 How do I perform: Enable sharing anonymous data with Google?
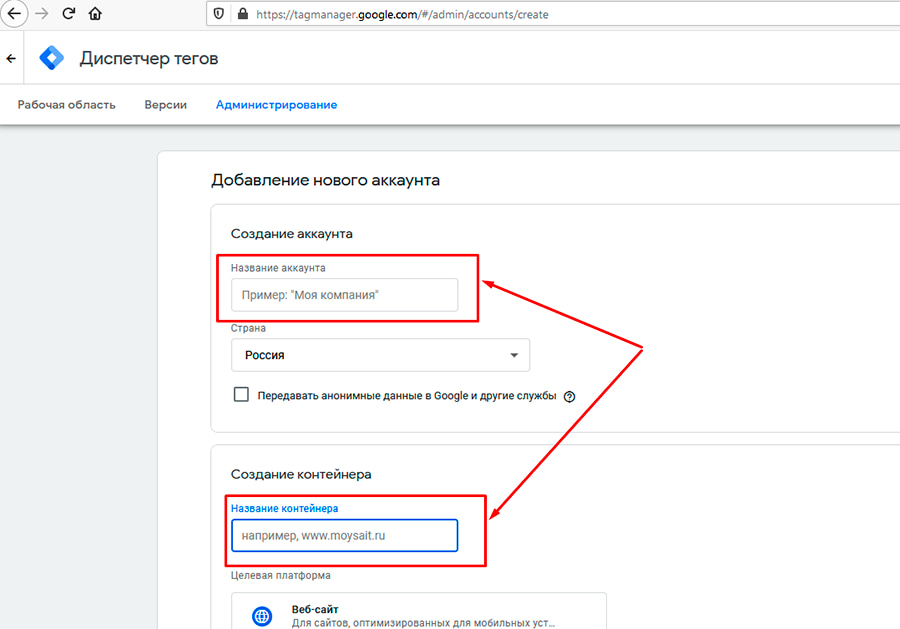tap(241, 394)
